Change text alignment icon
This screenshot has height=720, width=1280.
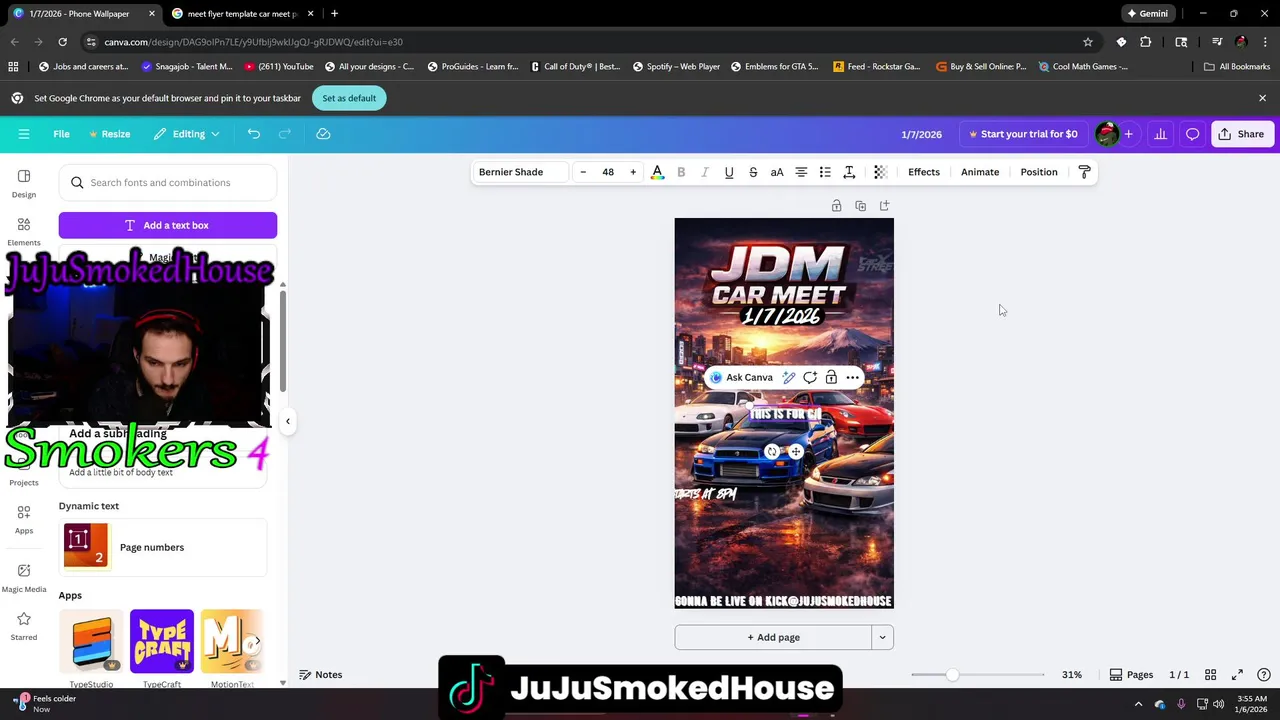(x=801, y=172)
